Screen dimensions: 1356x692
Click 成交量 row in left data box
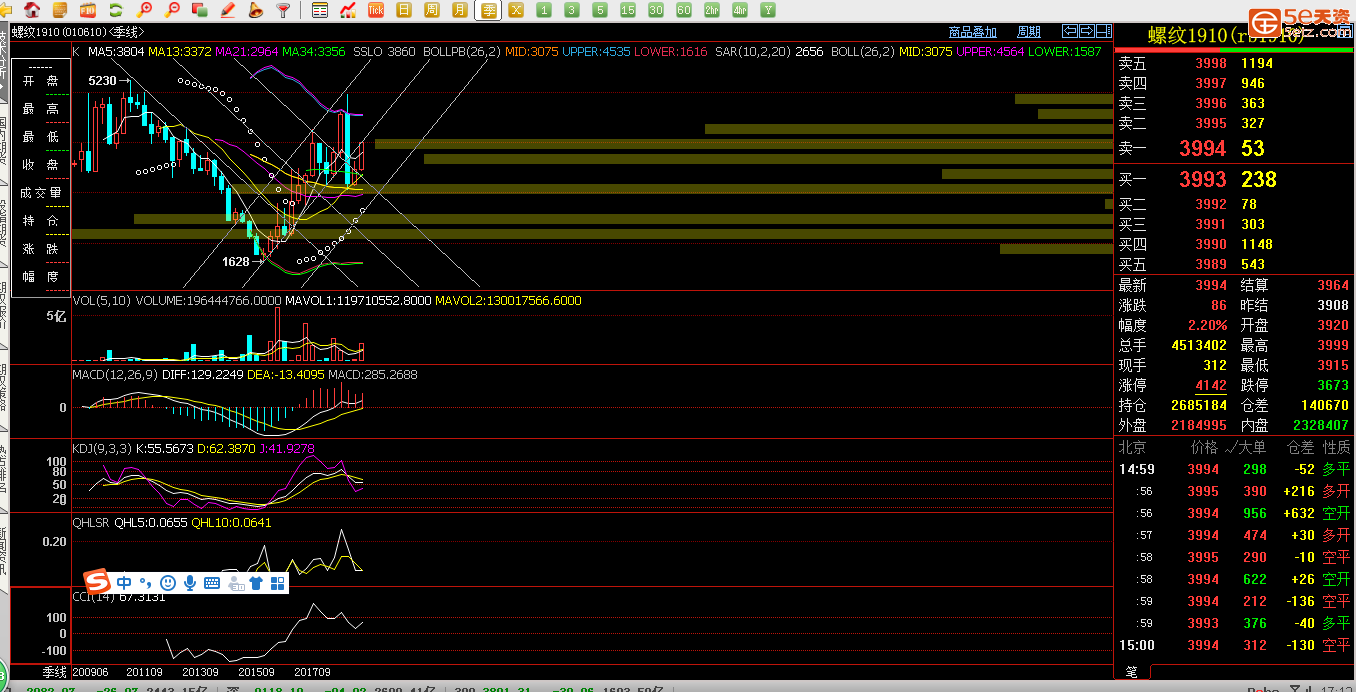pos(41,193)
